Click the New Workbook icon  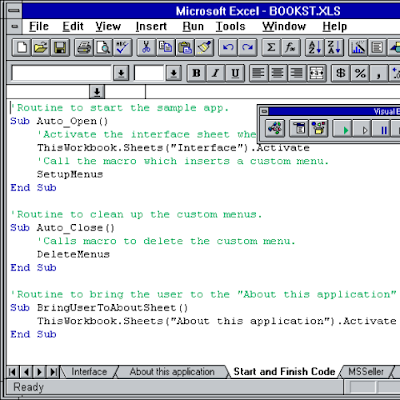pos(22,48)
